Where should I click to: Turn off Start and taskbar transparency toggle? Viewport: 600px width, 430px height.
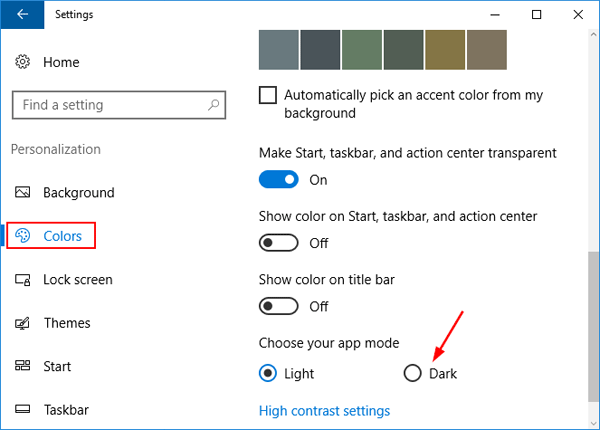tap(279, 180)
